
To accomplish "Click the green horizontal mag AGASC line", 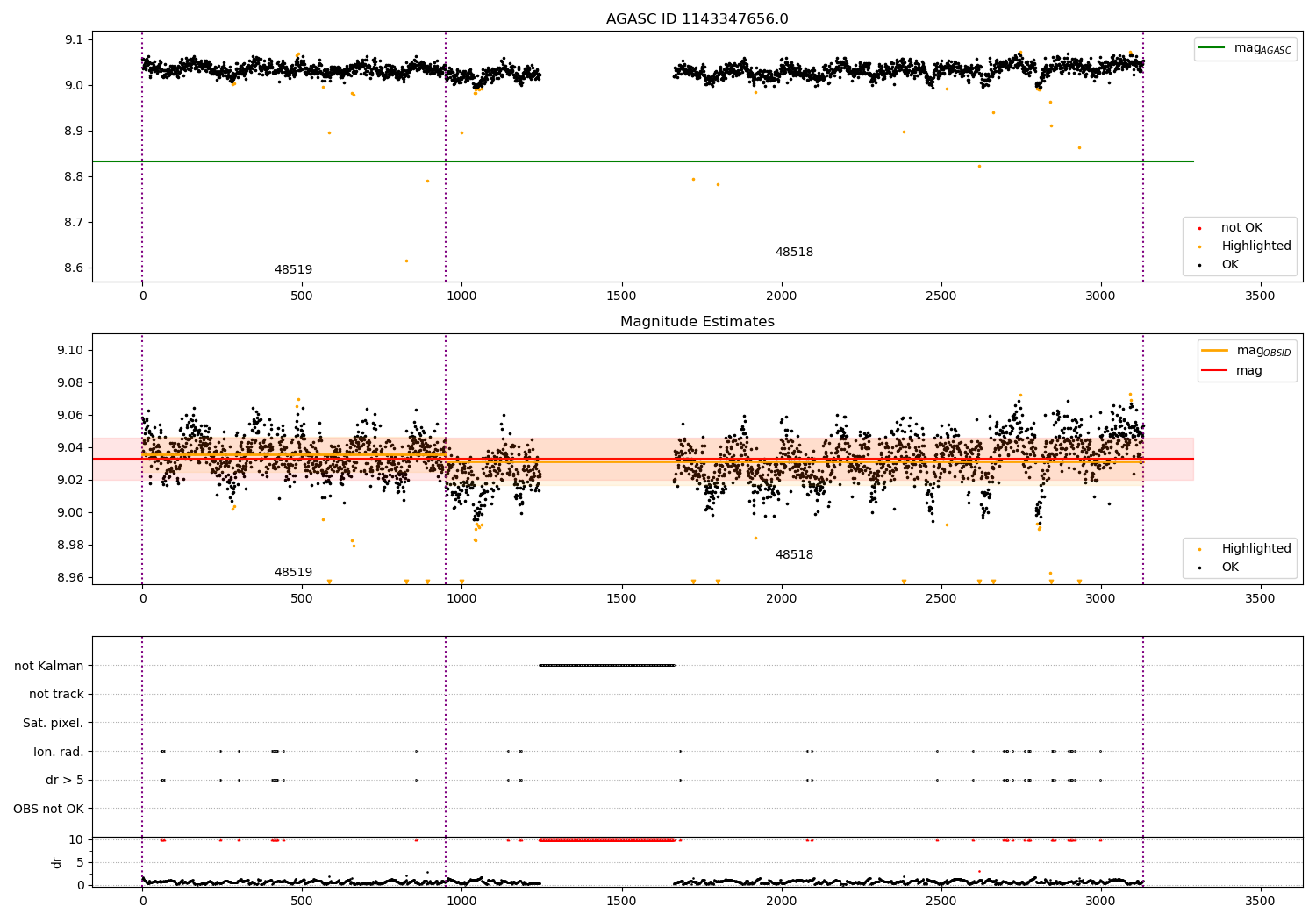I will (642, 161).
